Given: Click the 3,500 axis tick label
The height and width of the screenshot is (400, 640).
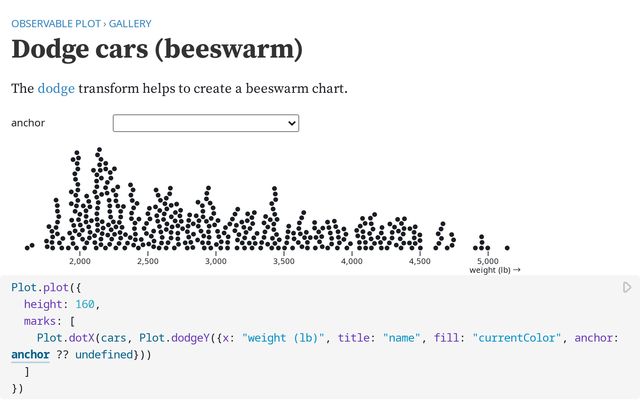Looking at the screenshot, I should [x=284, y=261].
